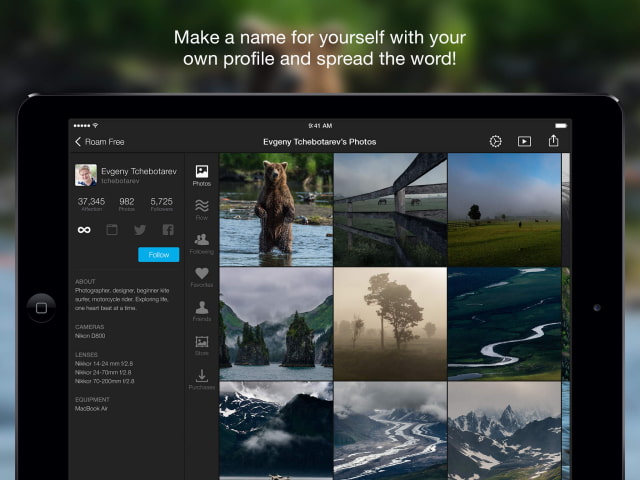
Task: Open the foggy tree photo
Action: pyautogui.click(x=389, y=322)
